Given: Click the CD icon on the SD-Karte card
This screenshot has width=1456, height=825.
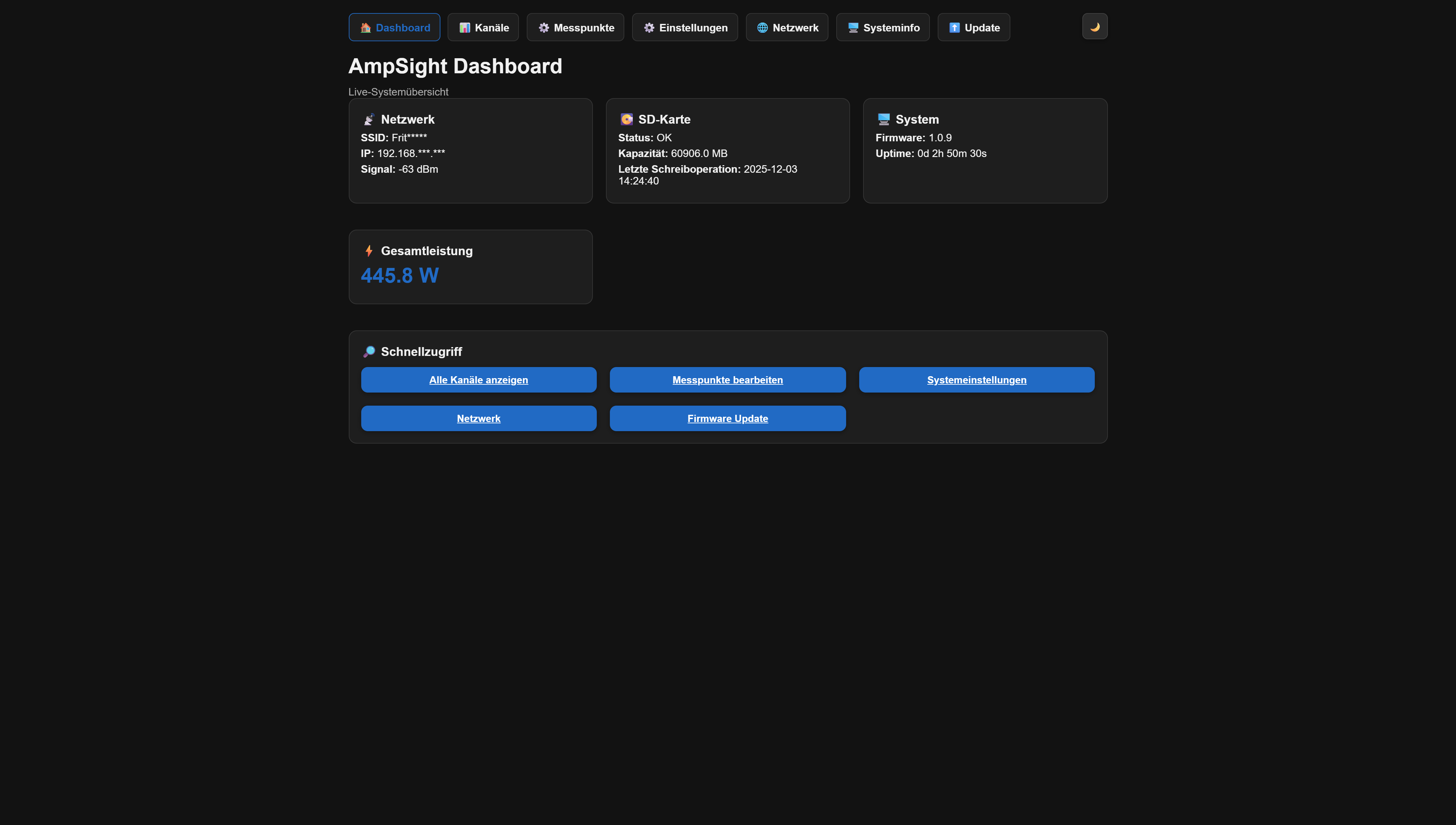Looking at the screenshot, I should click(x=626, y=119).
